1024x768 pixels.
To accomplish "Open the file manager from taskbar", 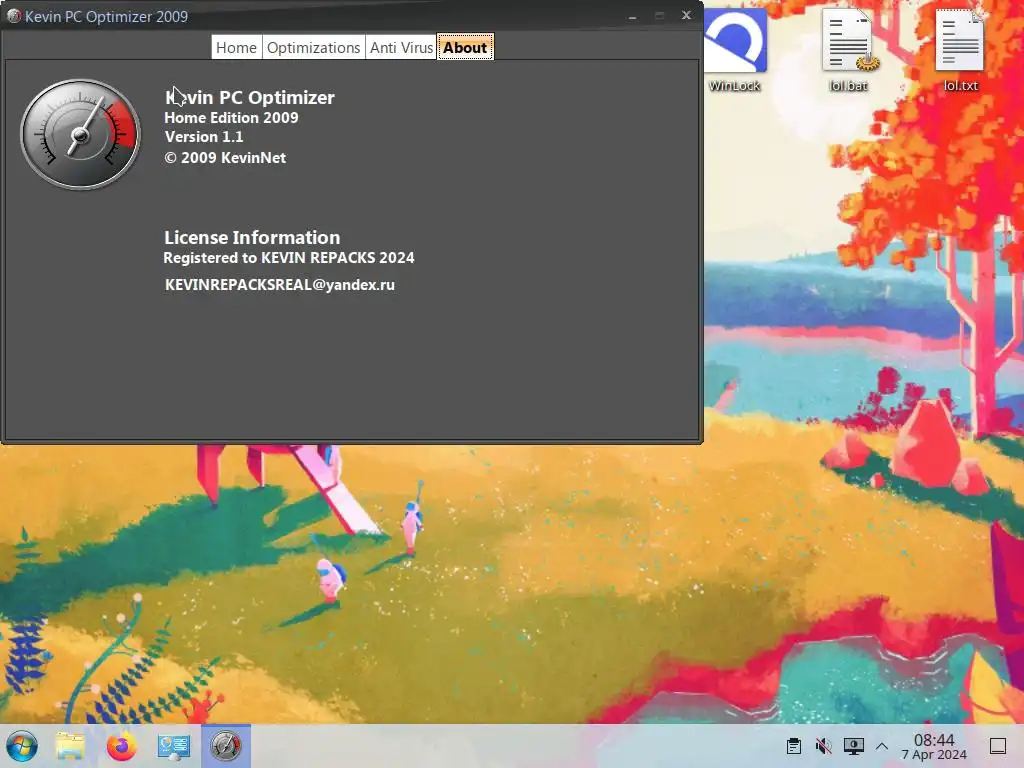I will click(x=70, y=746).
